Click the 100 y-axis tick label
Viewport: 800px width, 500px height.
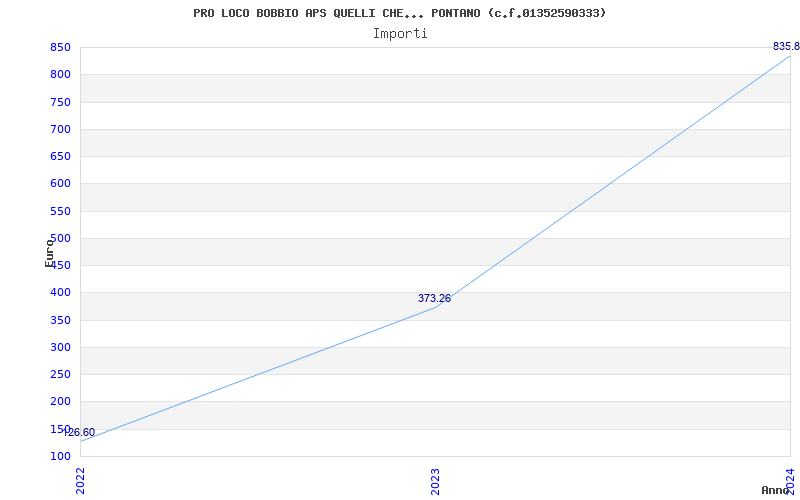(x=60, y=456)
